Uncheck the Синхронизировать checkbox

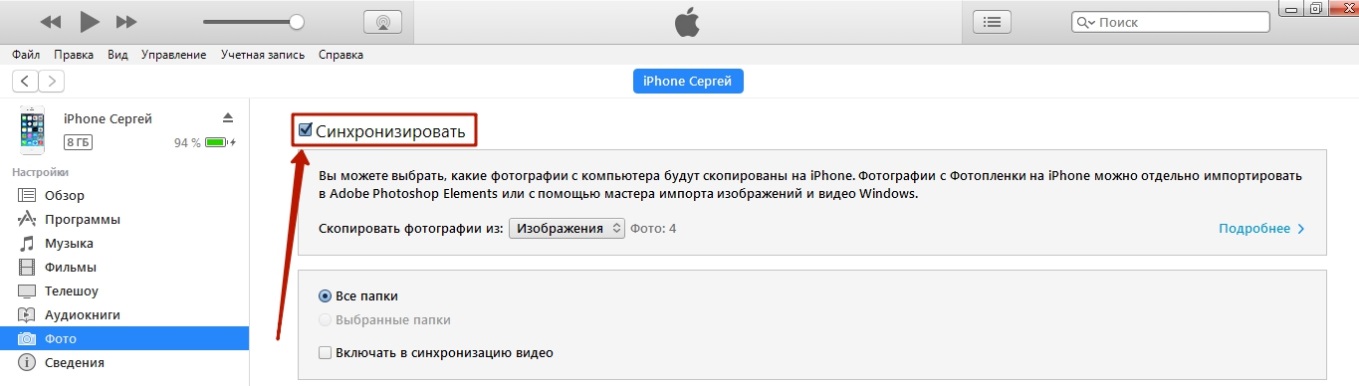[306, 130]
